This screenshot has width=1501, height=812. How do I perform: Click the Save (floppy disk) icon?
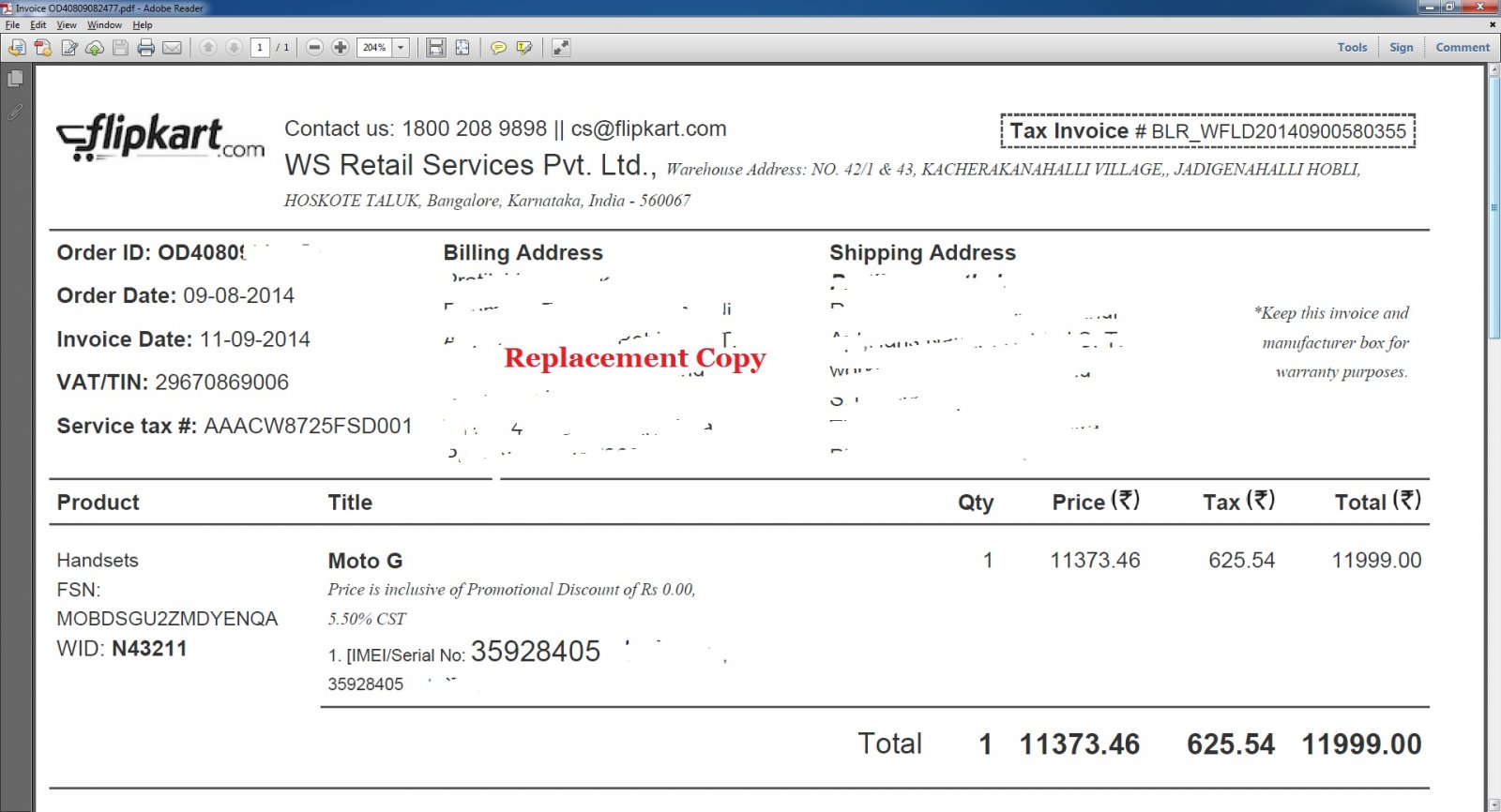point(120,48)
